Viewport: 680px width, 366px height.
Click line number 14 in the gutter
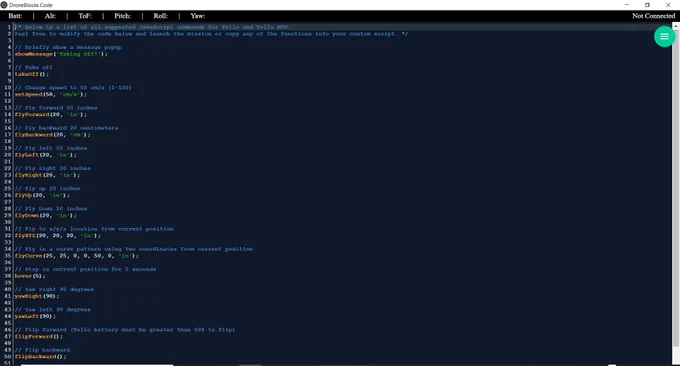(x=7, y=114)
